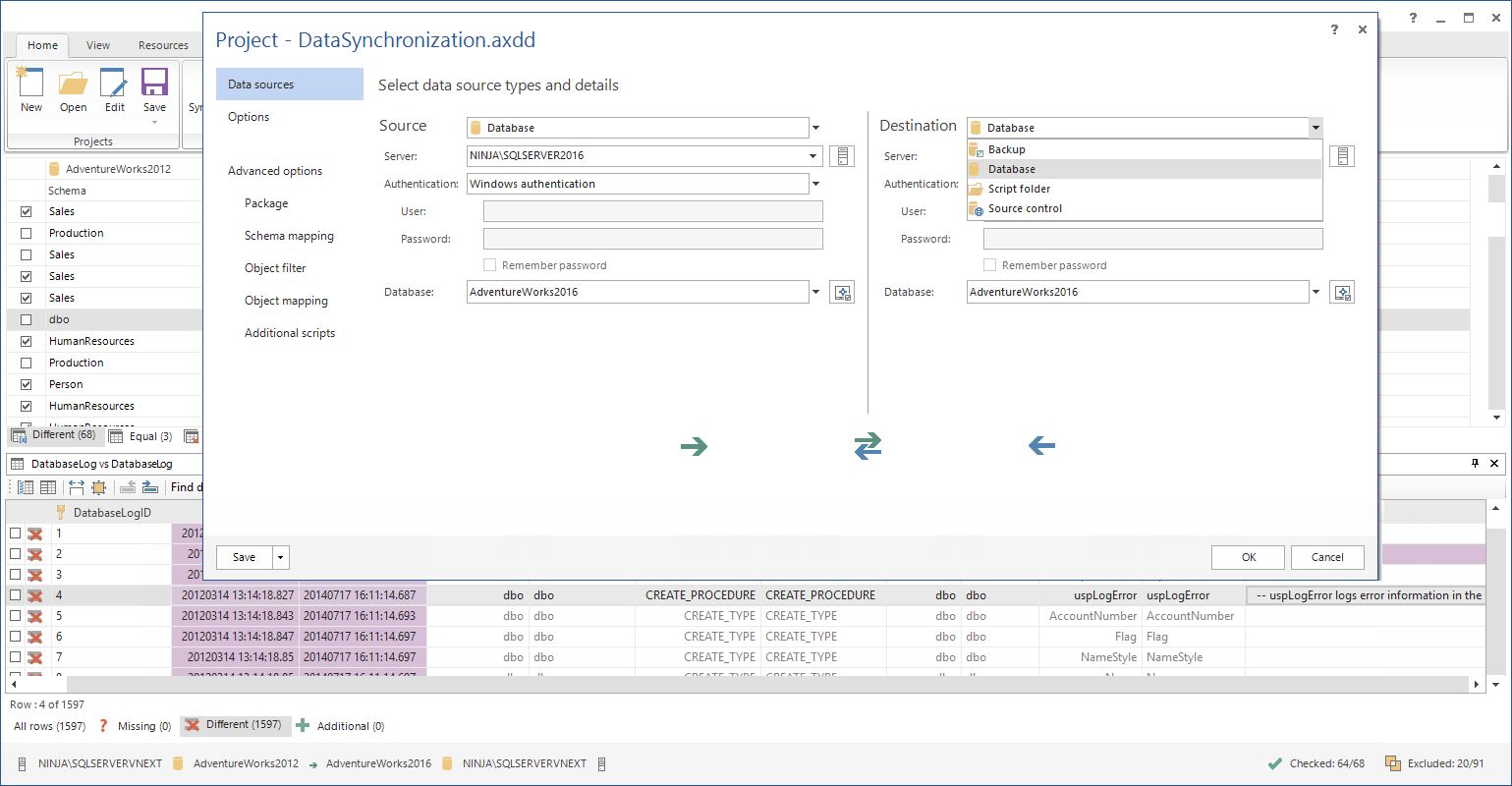Select the bidirectional synchronization arrows icon
The width and height of the screenshot is (1512, 786).
pos(868,446)
